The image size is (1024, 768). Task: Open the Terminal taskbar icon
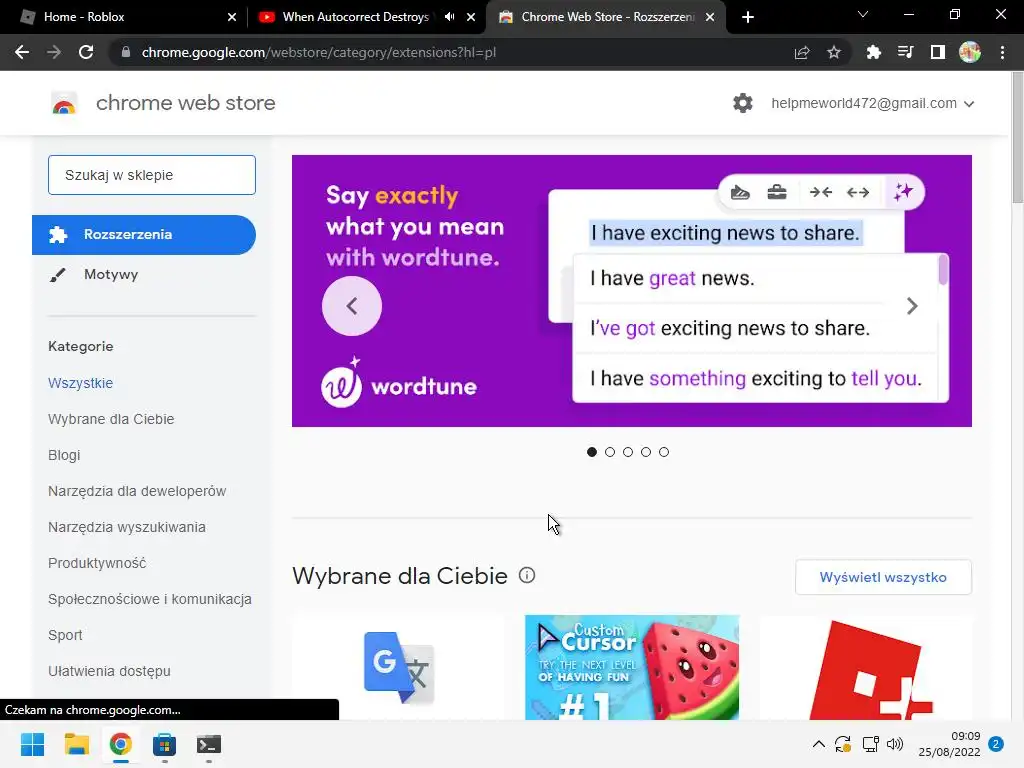click(209, 744)
